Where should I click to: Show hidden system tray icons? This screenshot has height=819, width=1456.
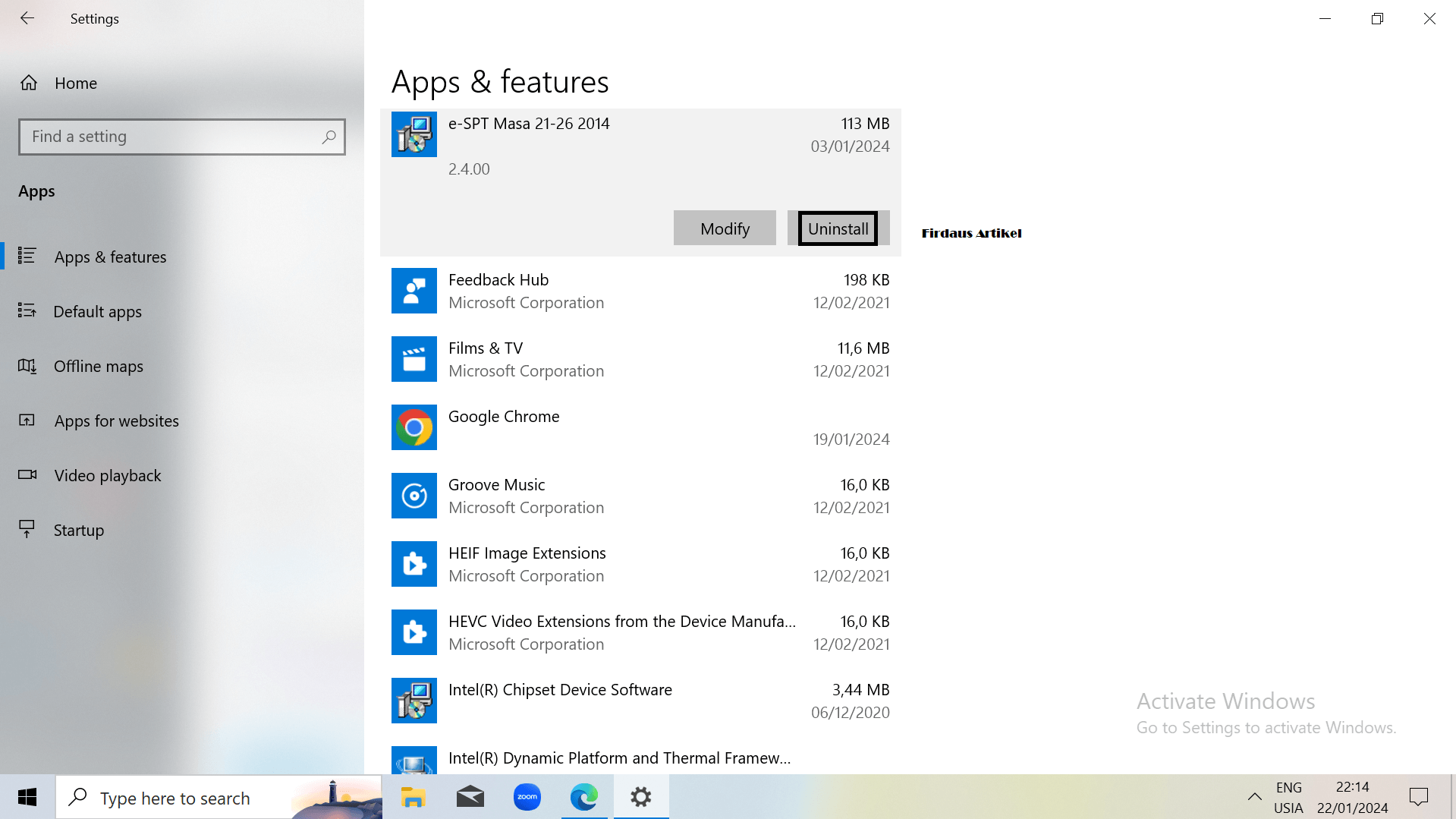[1255, 797]
